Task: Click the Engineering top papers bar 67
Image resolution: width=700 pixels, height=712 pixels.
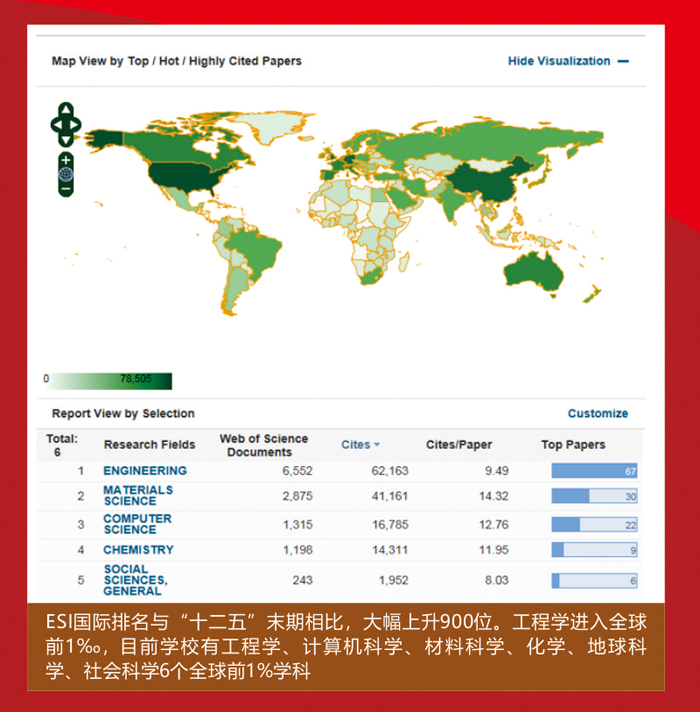Action: (x=594, y=471)
